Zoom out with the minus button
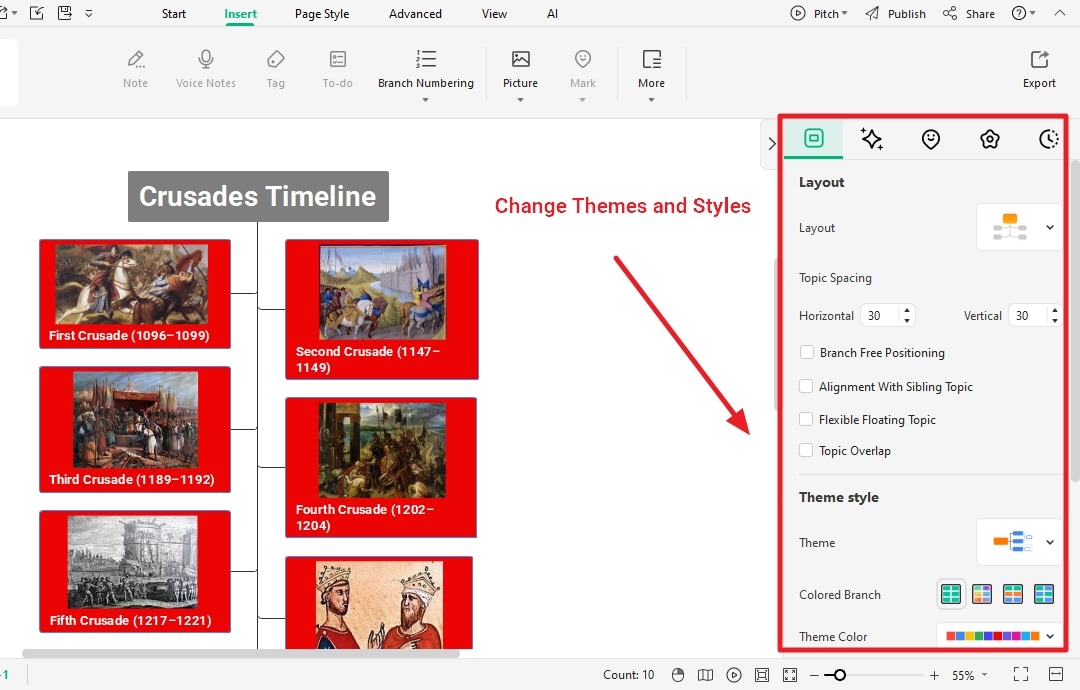The image size is (1080, 690). pos(814,676)
